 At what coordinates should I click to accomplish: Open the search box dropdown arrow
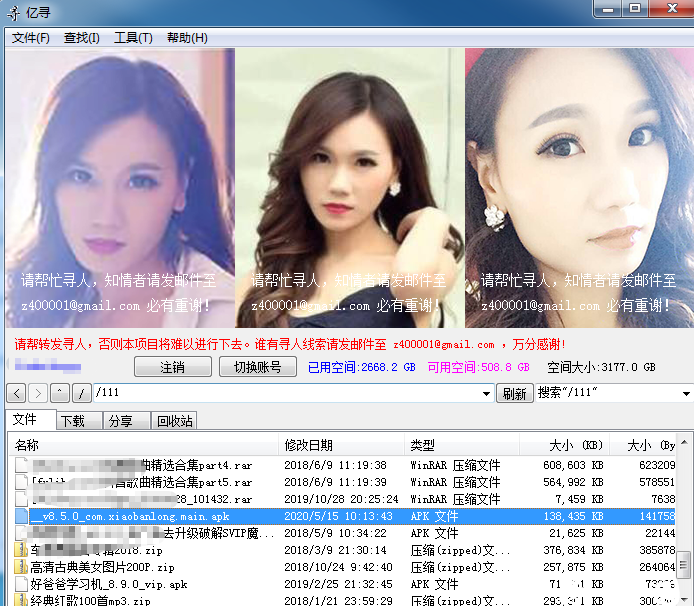coord(686,393)
